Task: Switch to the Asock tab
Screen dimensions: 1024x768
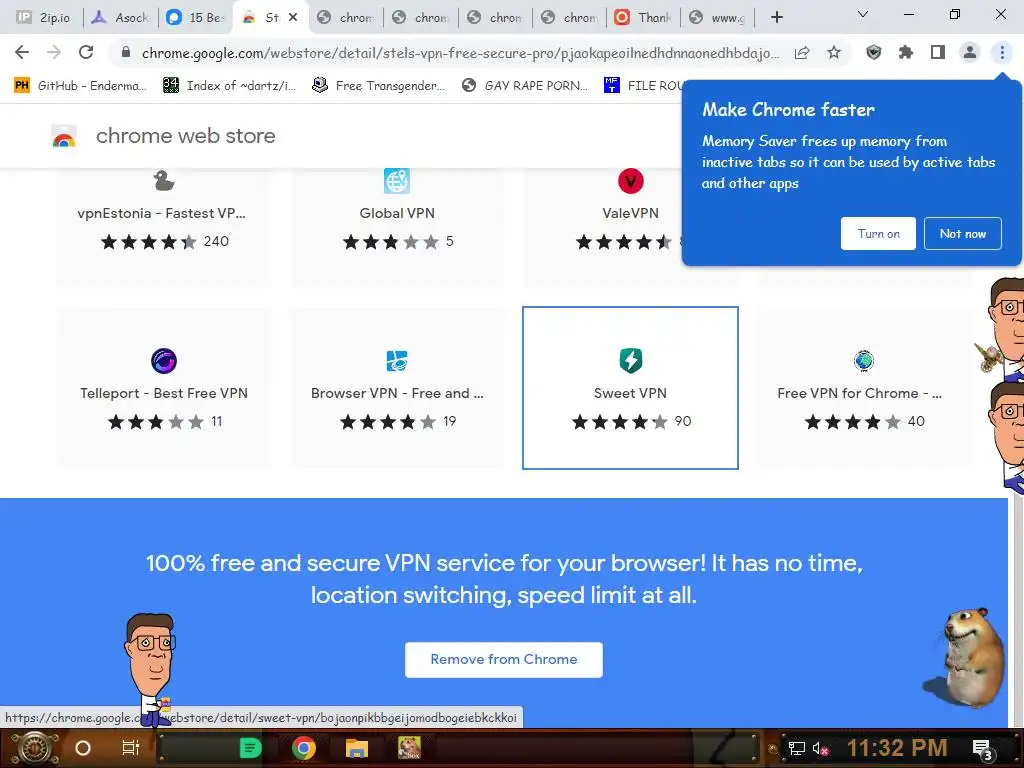Action: point(121,18)
